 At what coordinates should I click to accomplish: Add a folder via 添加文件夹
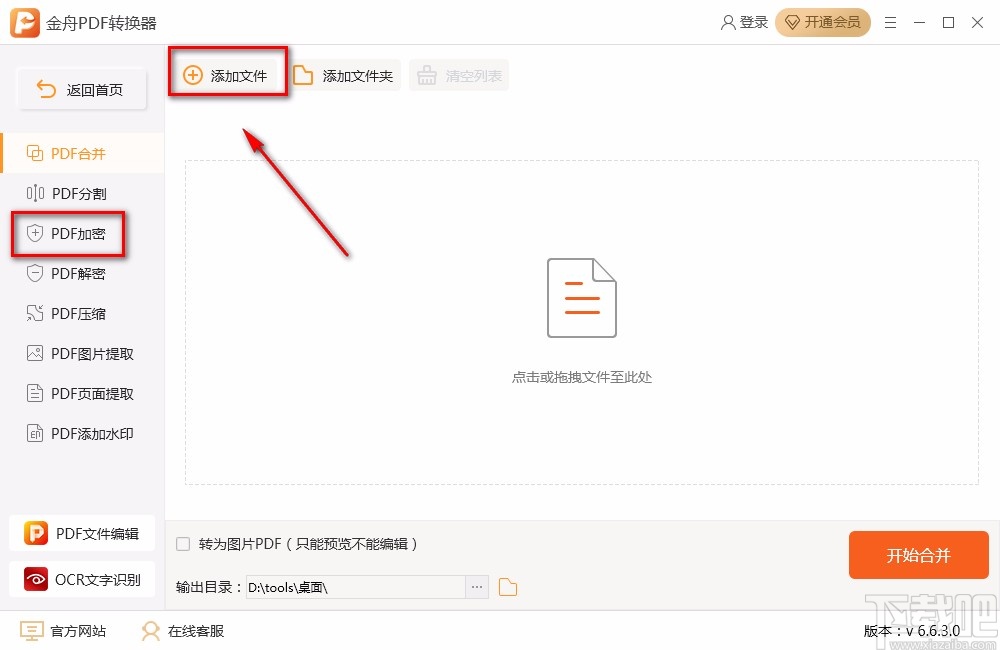pos(344,74)
